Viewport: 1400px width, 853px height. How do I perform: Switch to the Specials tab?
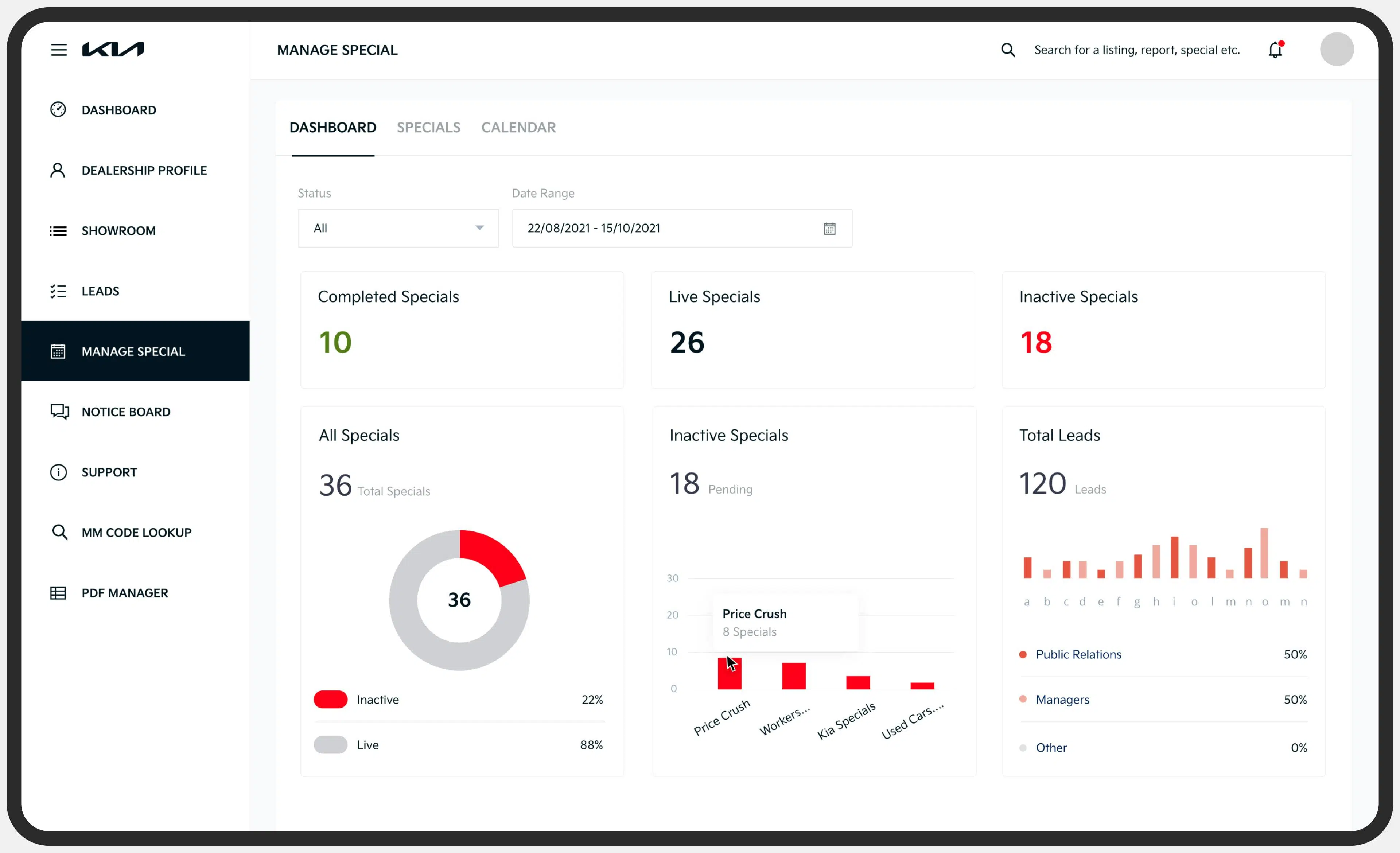(x=428, y=127)
